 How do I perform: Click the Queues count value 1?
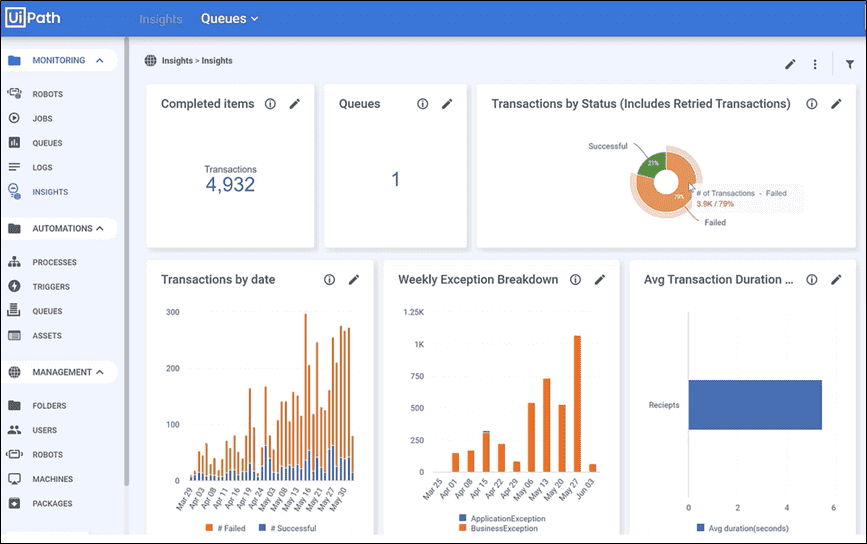tap(395, 179)
